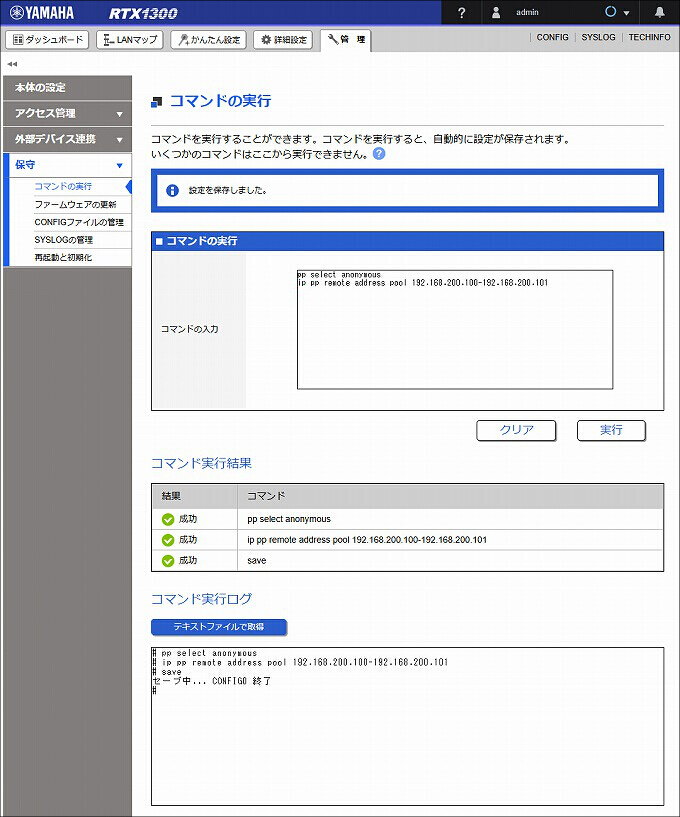The width and height of the screenshot is (680, 817).
Task: Click the admin user icon
Action: click(x=496, y=13)
